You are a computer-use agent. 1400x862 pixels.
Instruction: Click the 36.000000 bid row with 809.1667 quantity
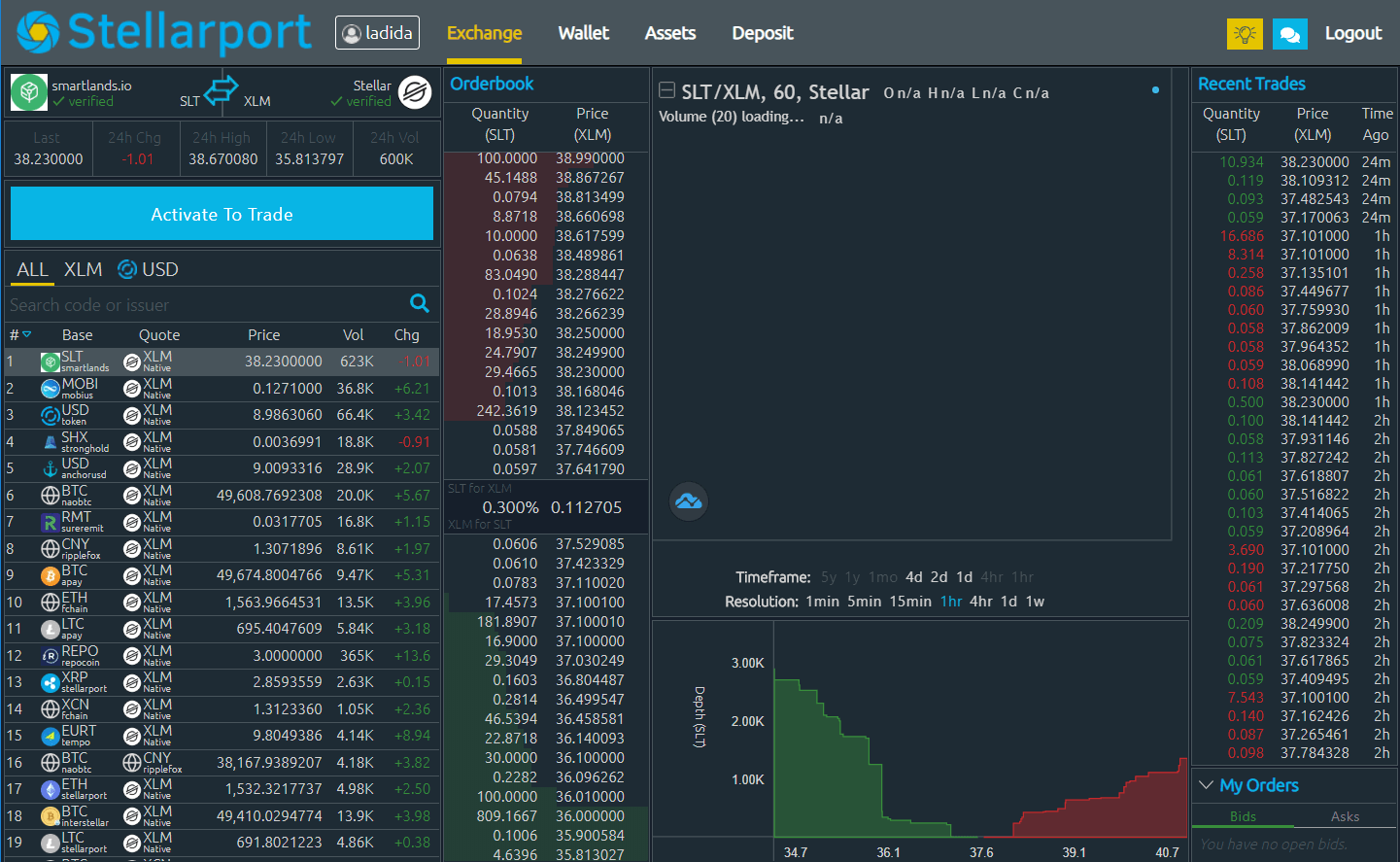point(546,816)
